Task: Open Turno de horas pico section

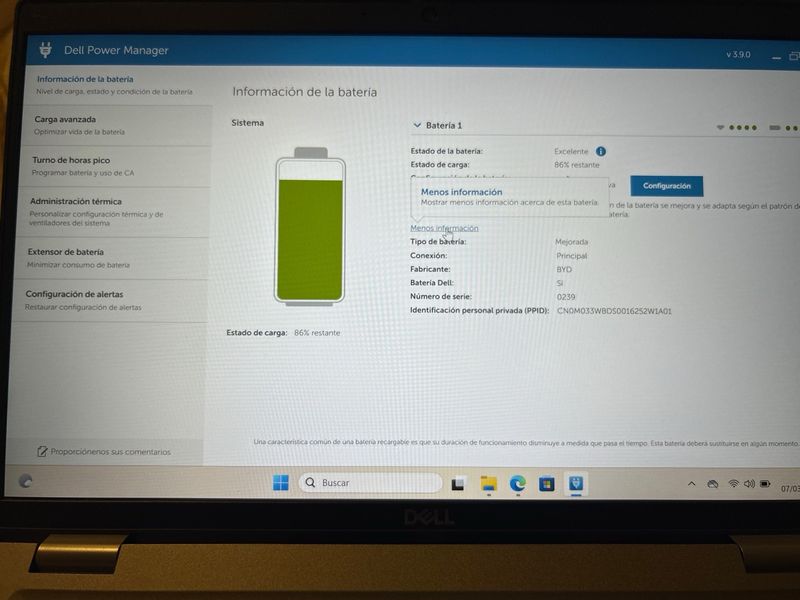Action: (115, 166)
